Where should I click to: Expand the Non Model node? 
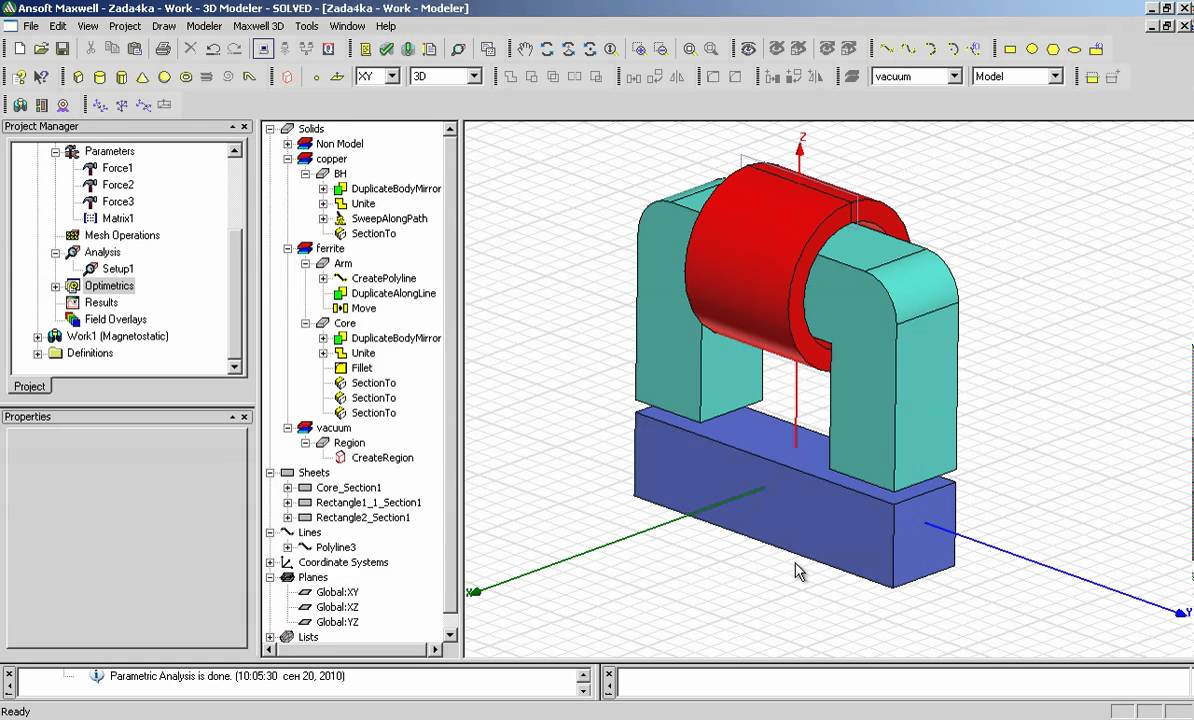(288, 144)
